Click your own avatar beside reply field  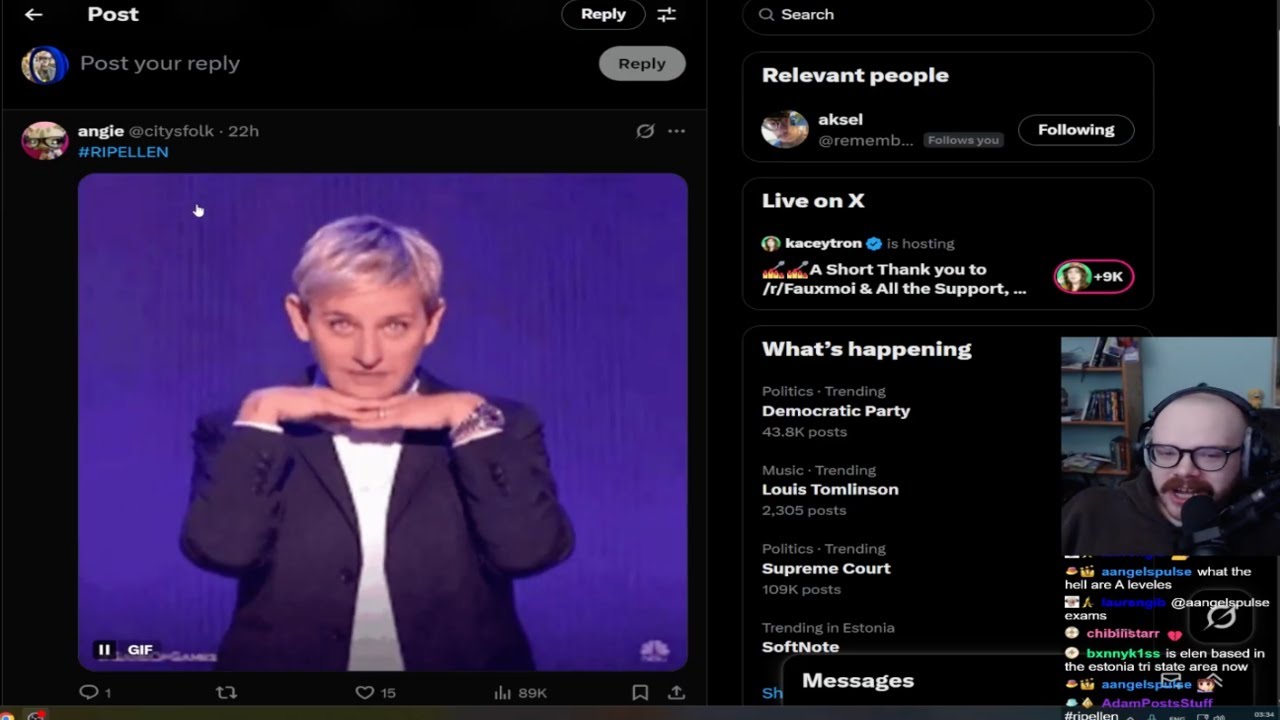tap(45, 65)
